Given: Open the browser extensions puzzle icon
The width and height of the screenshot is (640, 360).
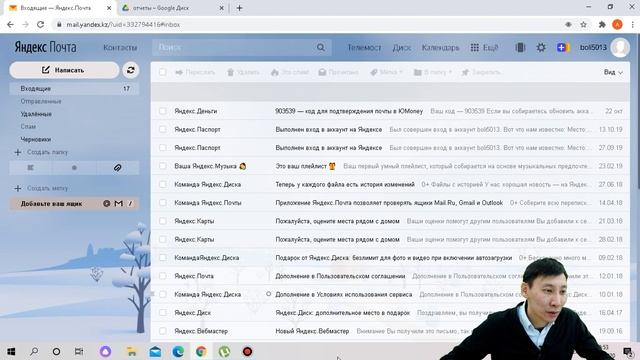Looking at the screenshot, I should click(x=602, y=24).
